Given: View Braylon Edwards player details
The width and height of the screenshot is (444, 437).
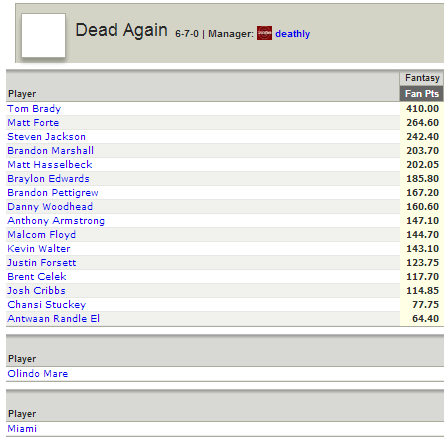Looking at the screenshot, I should tap(48, 179).
